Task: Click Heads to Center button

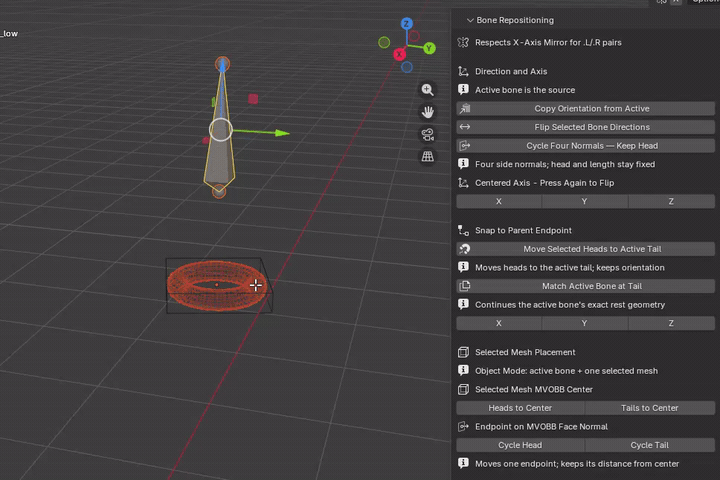Action: click(x=520, y=408)
